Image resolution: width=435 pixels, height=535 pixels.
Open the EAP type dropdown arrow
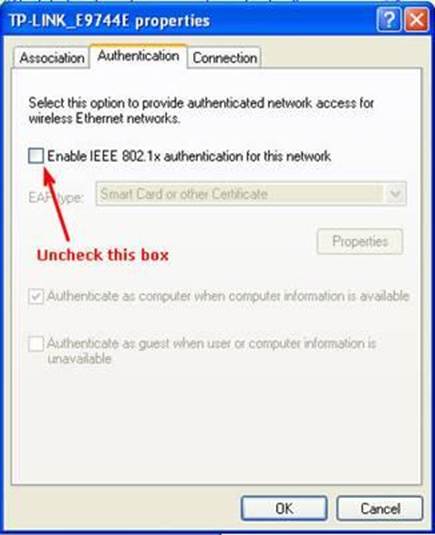pos(395,194)
